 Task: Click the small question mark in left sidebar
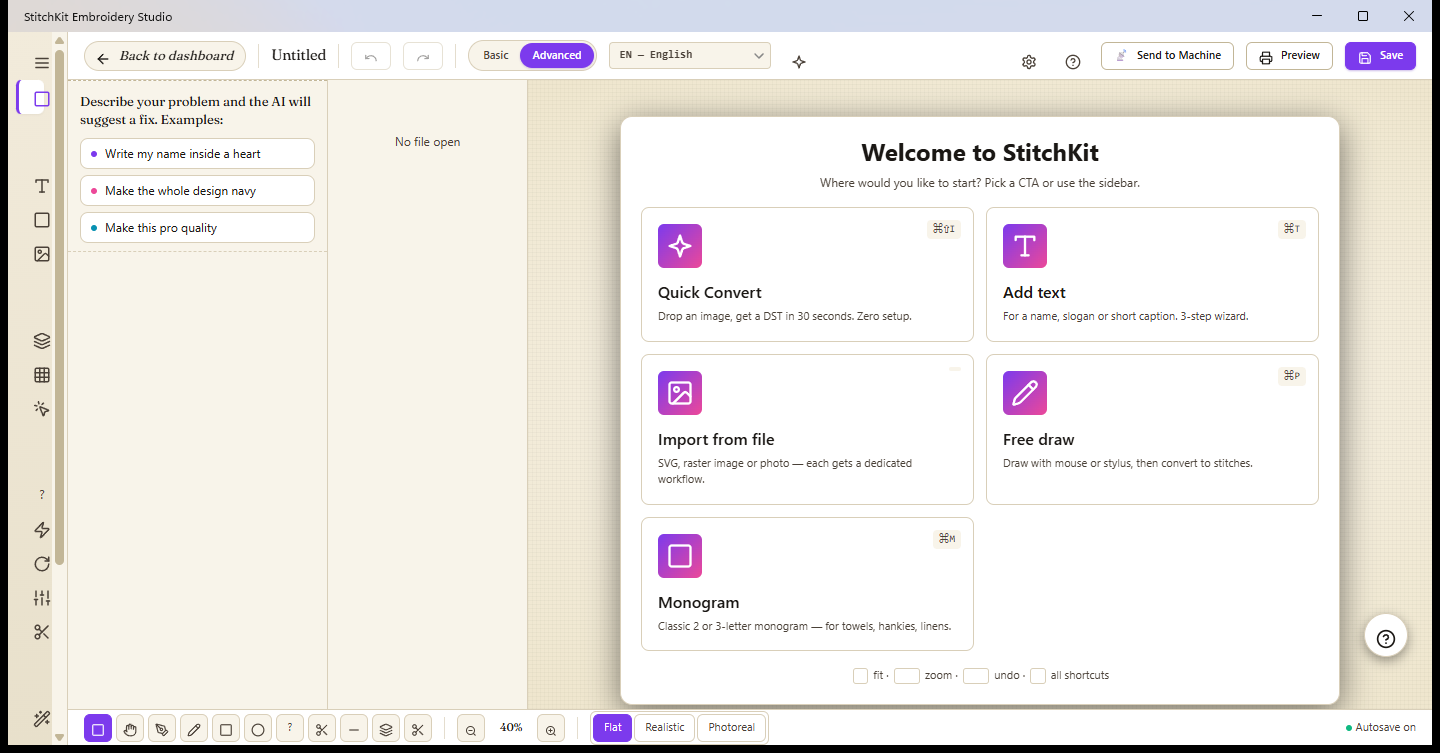41,495
